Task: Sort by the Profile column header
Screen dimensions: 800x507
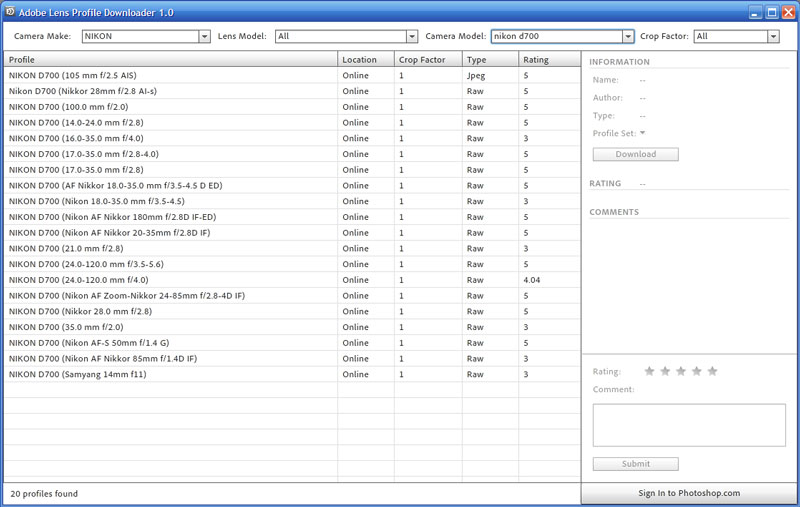Action: coord(170,59)
